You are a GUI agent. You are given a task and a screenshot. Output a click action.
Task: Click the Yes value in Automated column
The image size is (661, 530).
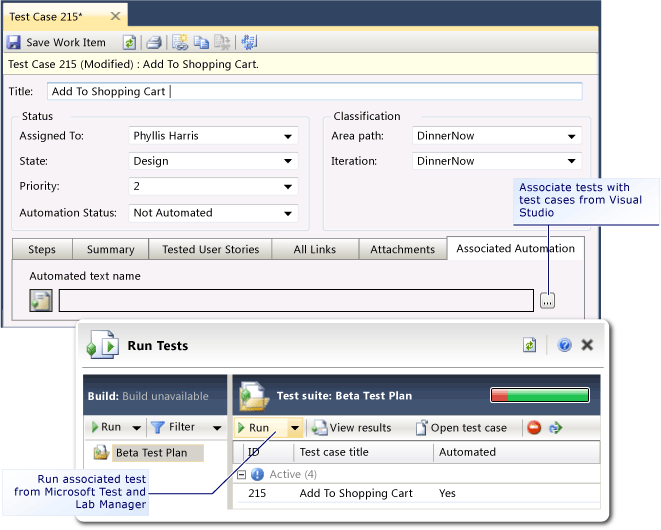447,493
